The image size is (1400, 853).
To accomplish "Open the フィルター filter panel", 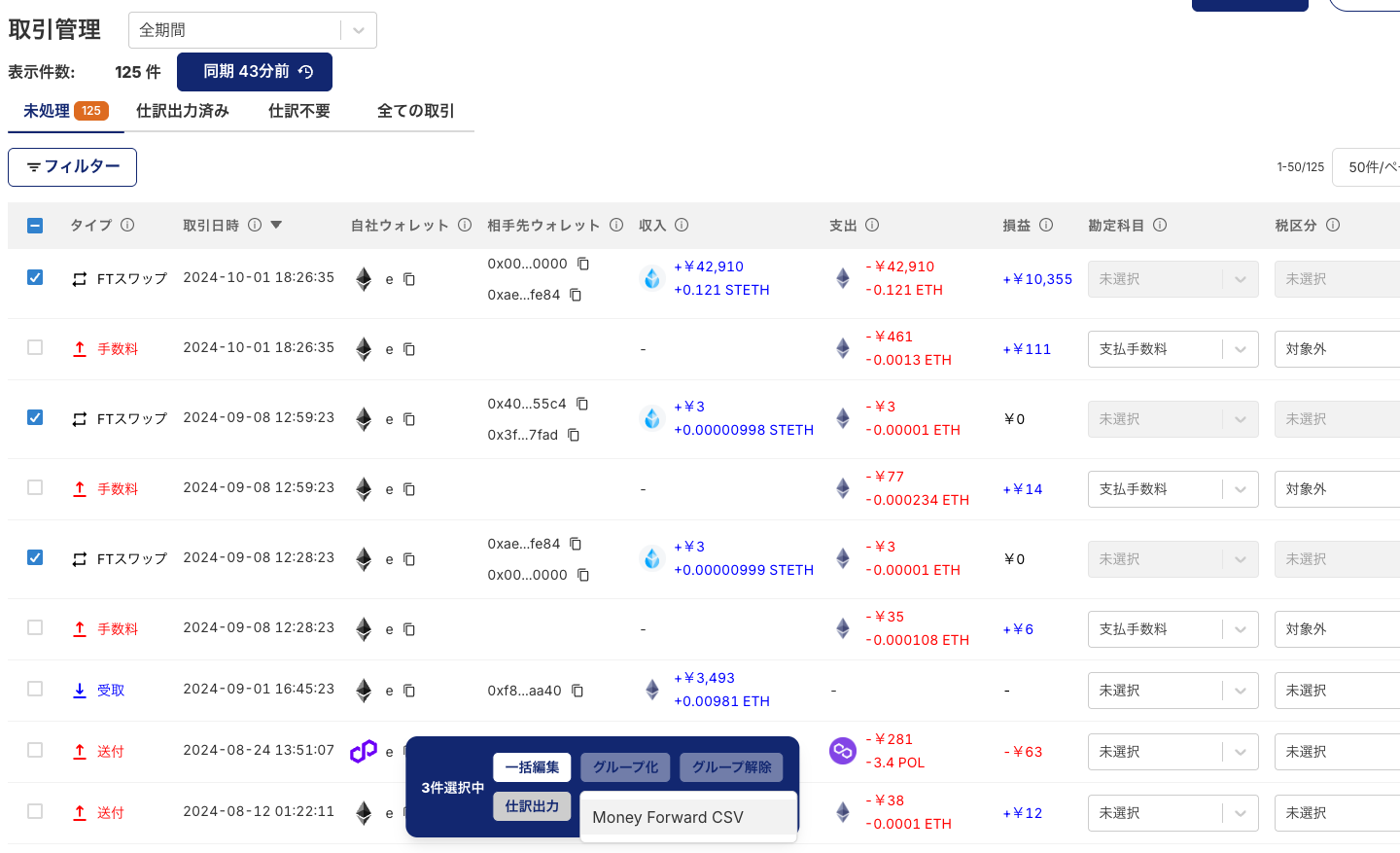I will [x=73, y=167].
